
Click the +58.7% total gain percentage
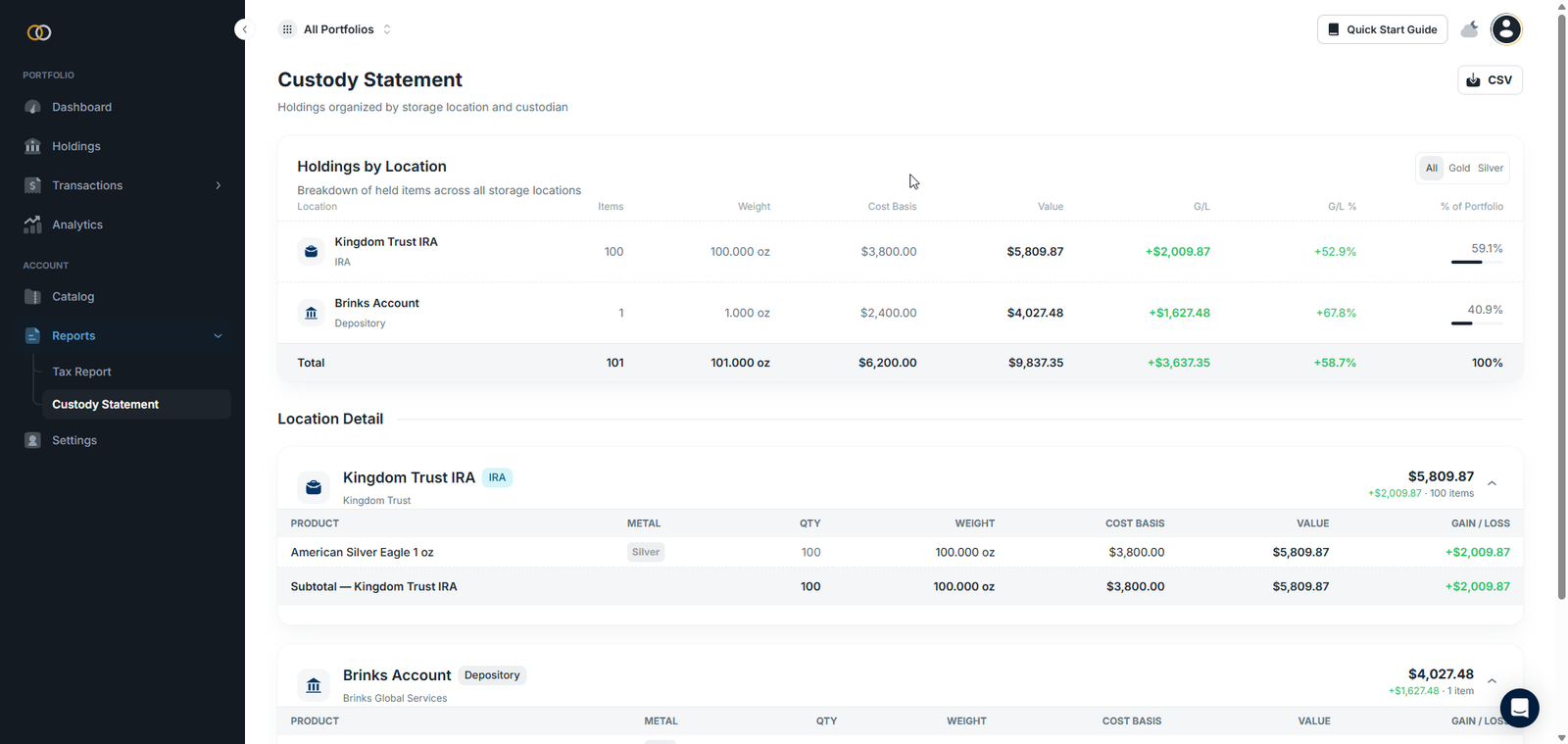pyautogui.click(x=1335, y=363)
